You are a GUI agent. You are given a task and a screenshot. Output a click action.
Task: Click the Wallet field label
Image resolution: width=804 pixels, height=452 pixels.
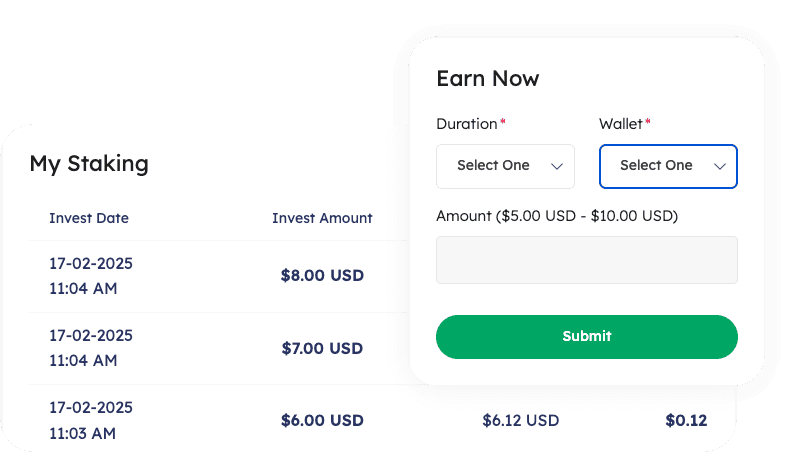(x=620, y=124)
